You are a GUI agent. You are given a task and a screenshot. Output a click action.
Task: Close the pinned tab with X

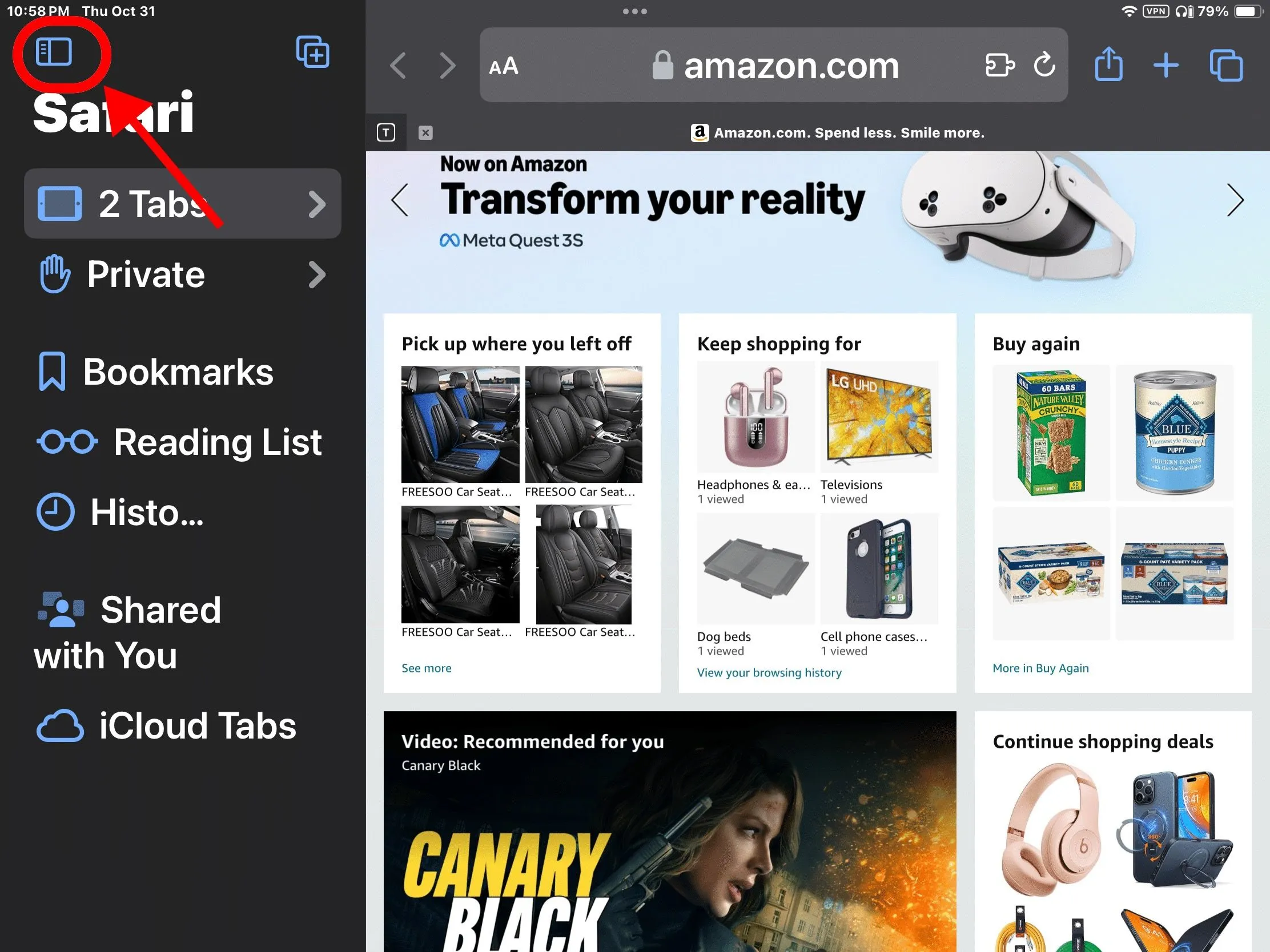tap(425, 132)
